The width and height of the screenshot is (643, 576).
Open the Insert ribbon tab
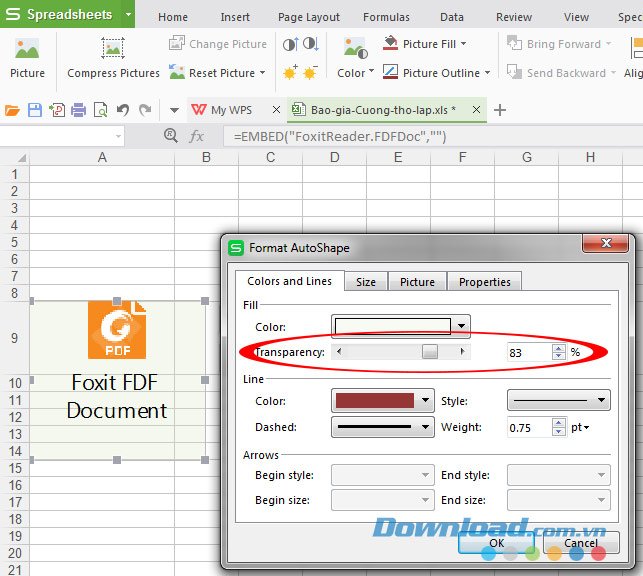[x=235, y=17]
